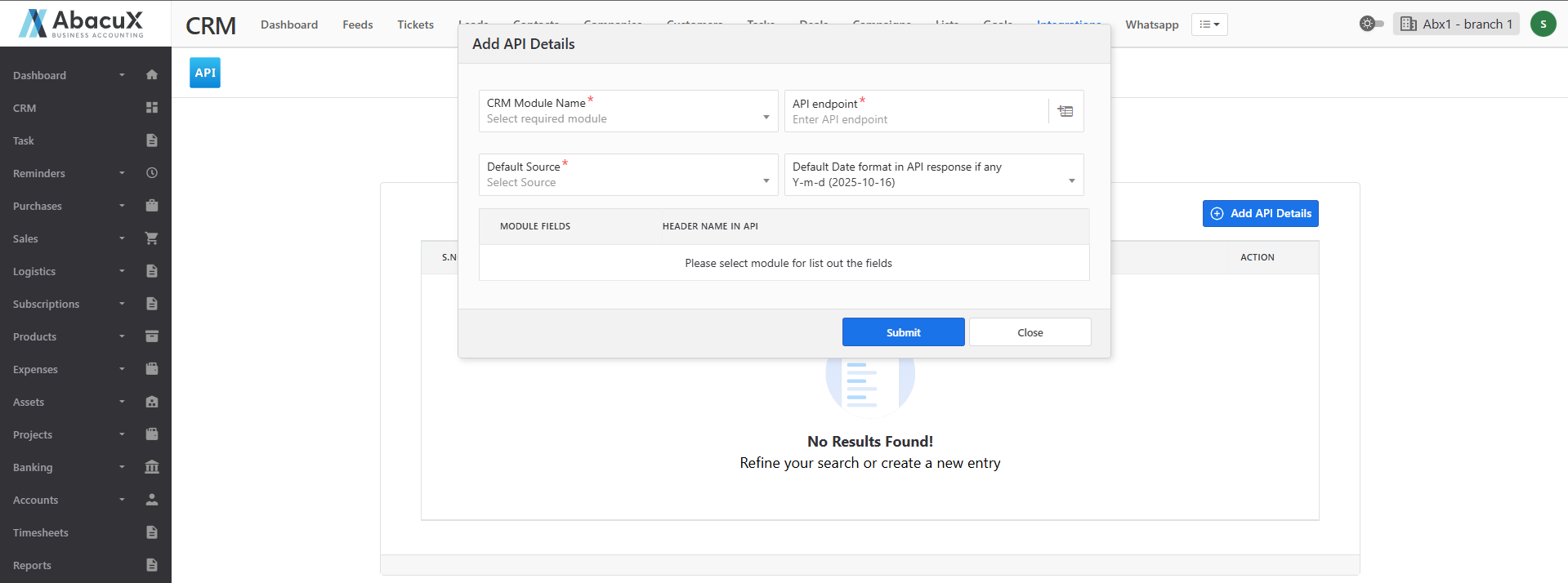This screenshot has height=583, width=1568.
Task: Open the user avatar profile icon
Action: point(1543,24)
